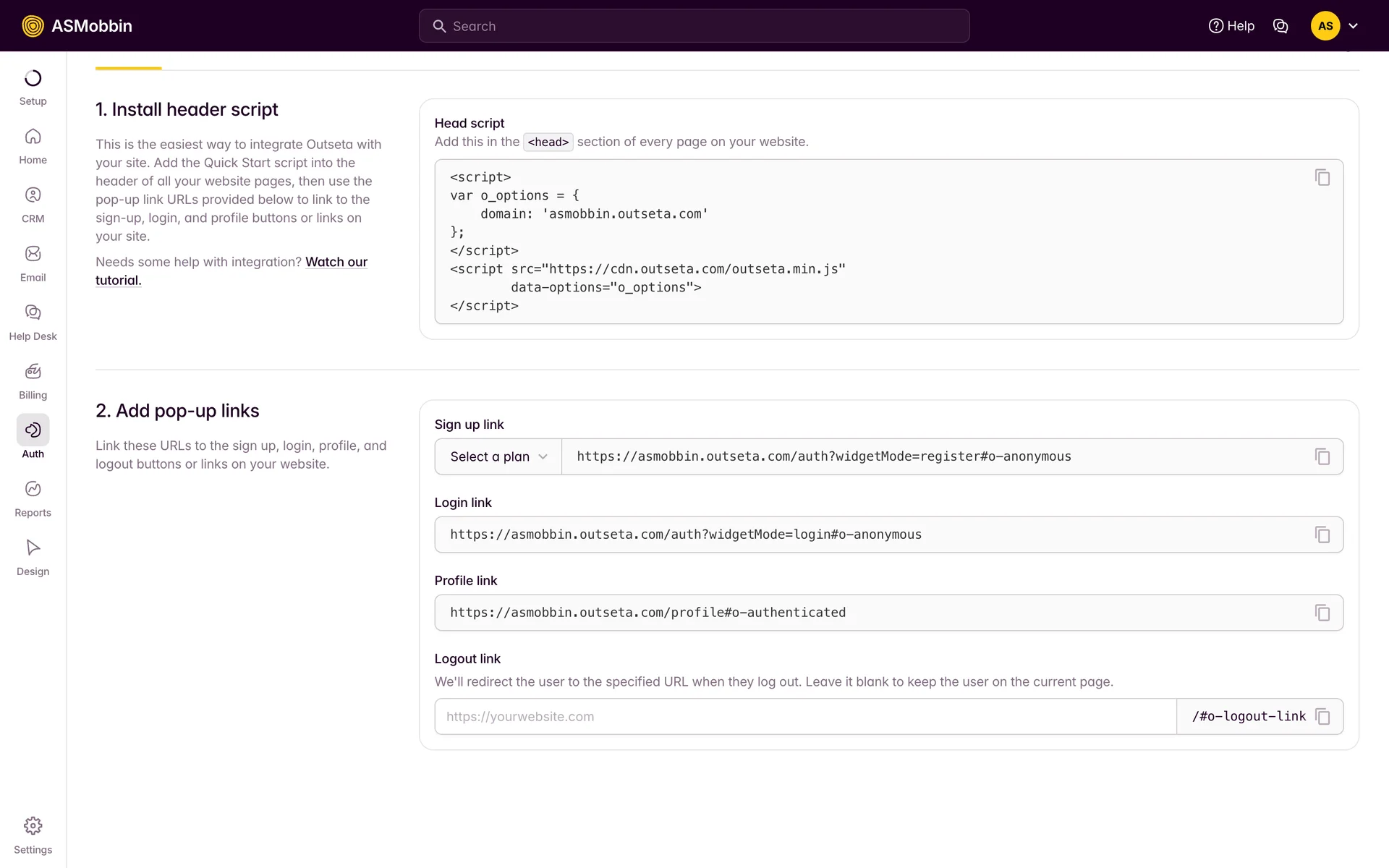Copy the profile link URL

[1322, 613]
